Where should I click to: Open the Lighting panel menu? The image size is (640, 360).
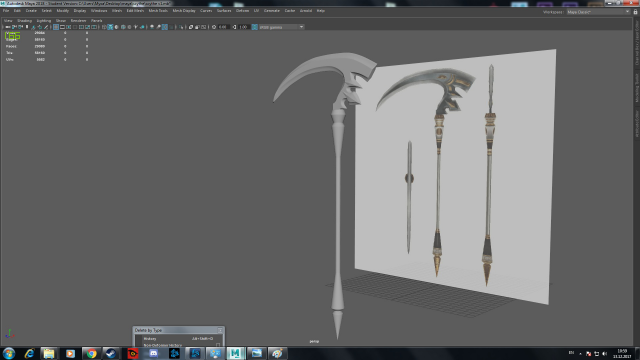pyautogui.click(x=44, y=20)
